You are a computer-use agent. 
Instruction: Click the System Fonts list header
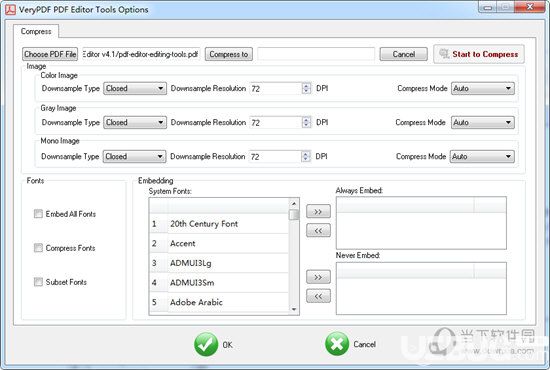click(x=219, y=206)
